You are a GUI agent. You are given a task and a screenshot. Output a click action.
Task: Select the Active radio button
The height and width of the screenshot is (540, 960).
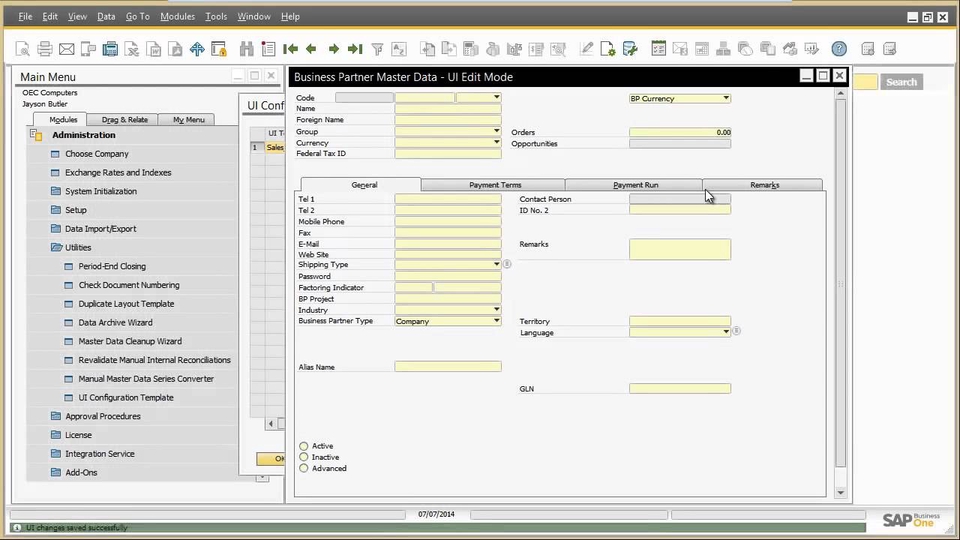coord(304,446)
